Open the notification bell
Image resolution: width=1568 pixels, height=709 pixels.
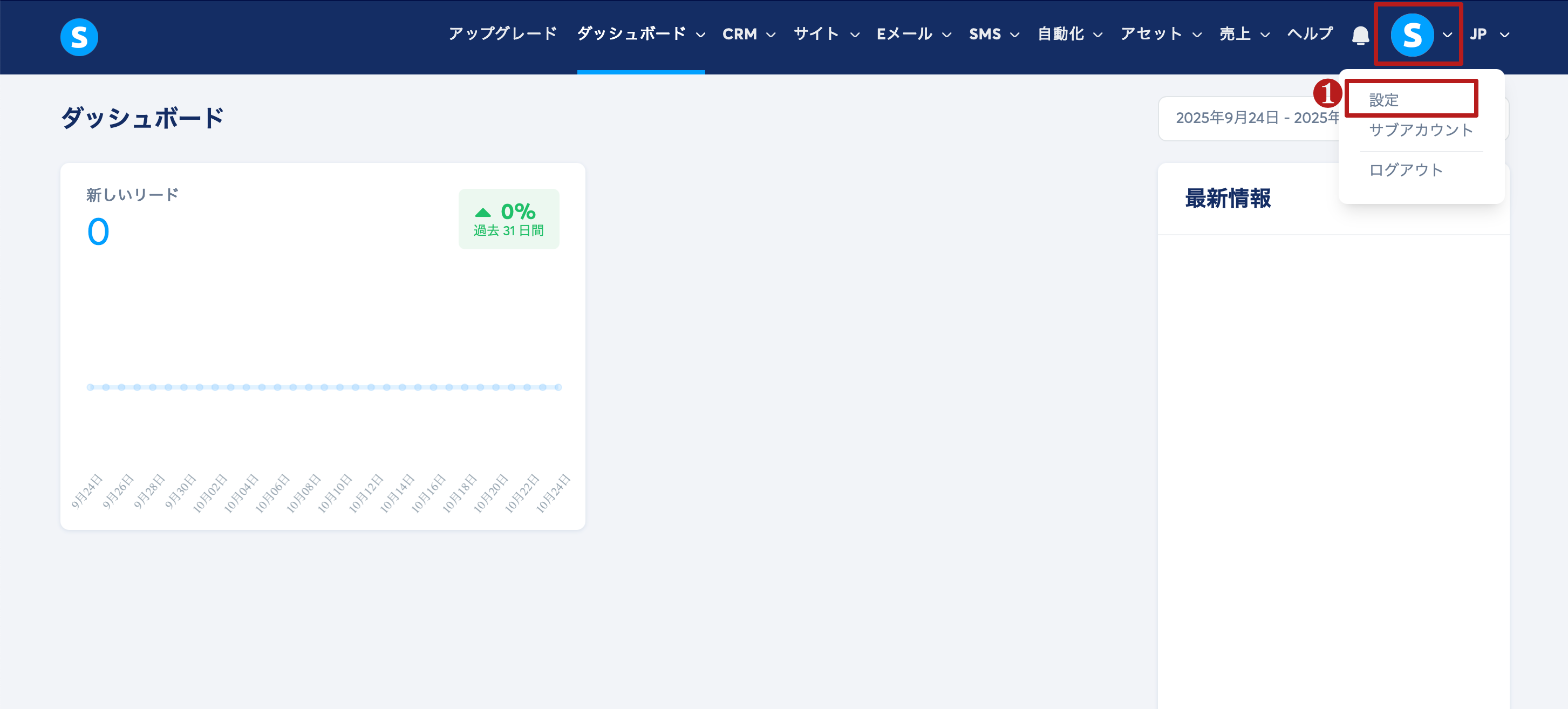coord(1360,35)
